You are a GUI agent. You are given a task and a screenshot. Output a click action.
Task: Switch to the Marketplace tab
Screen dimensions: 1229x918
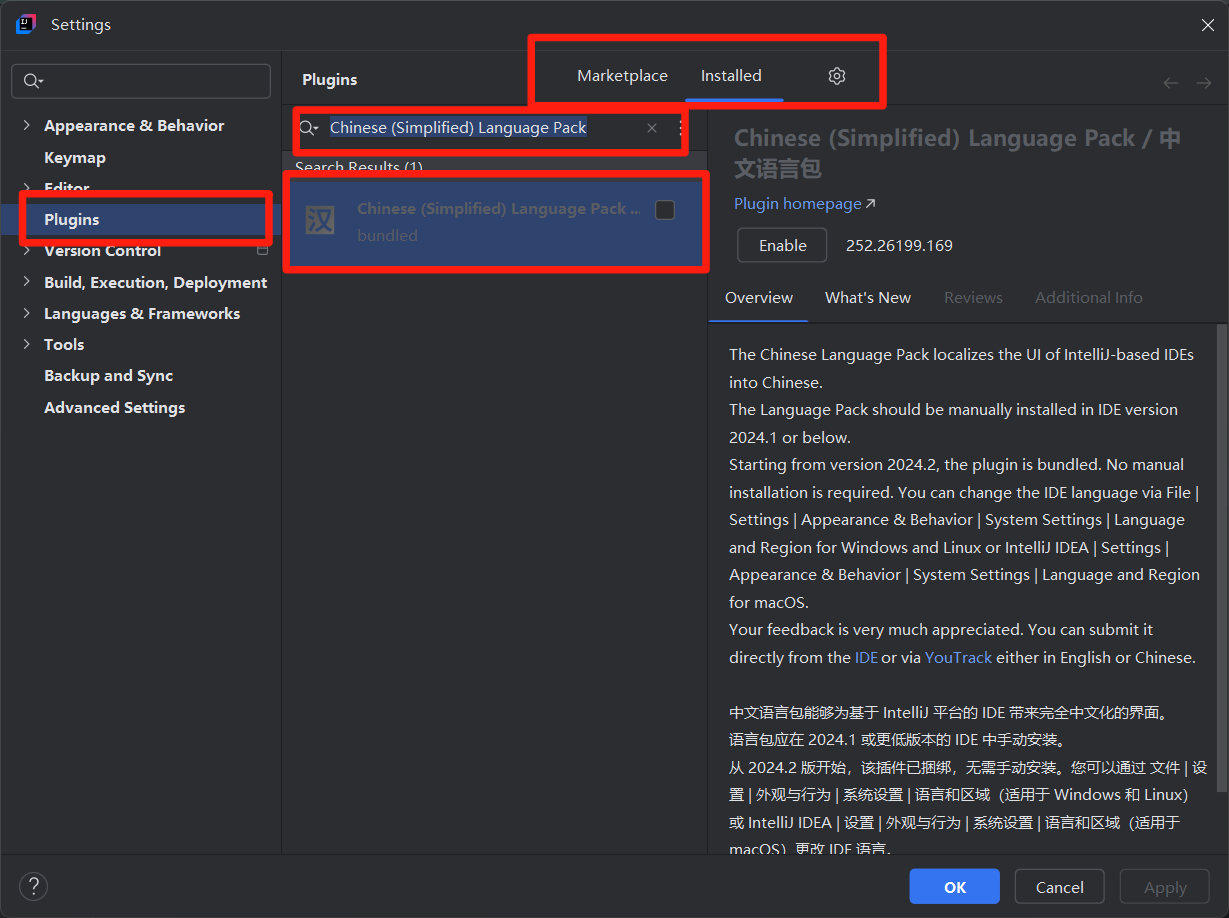622,76
